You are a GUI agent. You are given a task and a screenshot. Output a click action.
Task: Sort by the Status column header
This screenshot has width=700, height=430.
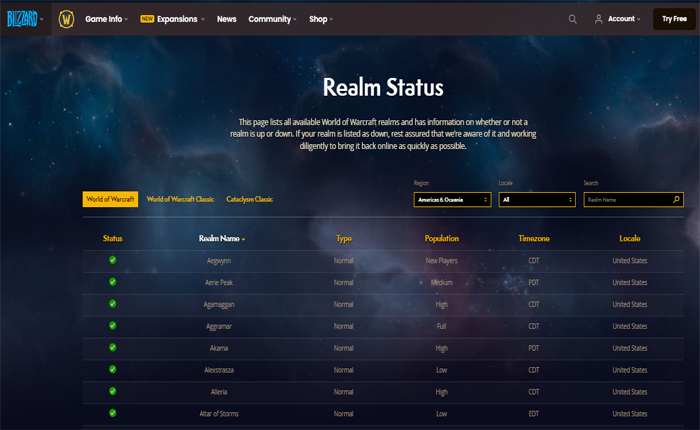pos(112,238)
